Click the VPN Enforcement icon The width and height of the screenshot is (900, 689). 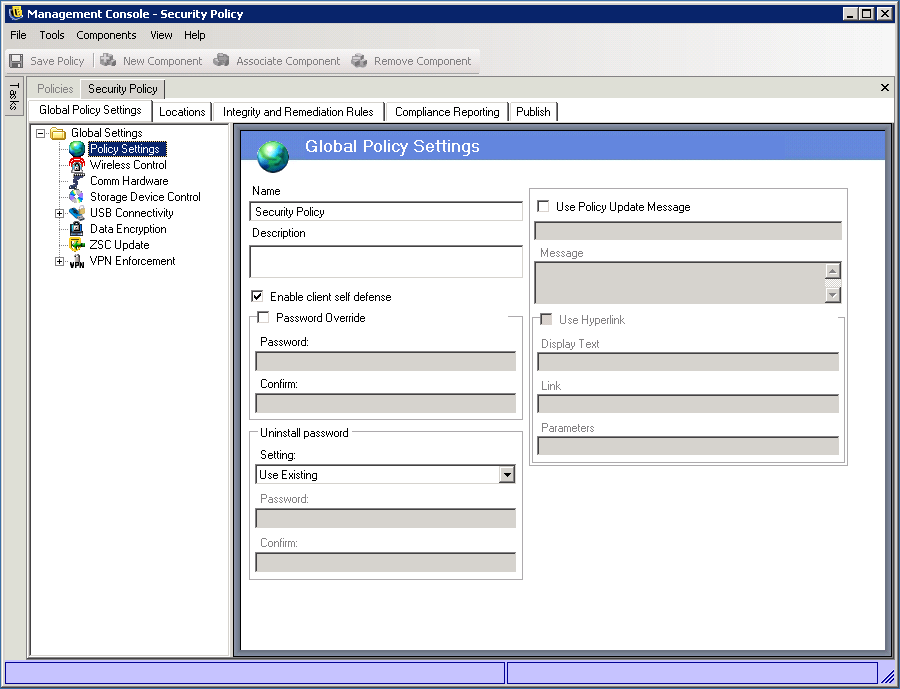pos(77,262)
